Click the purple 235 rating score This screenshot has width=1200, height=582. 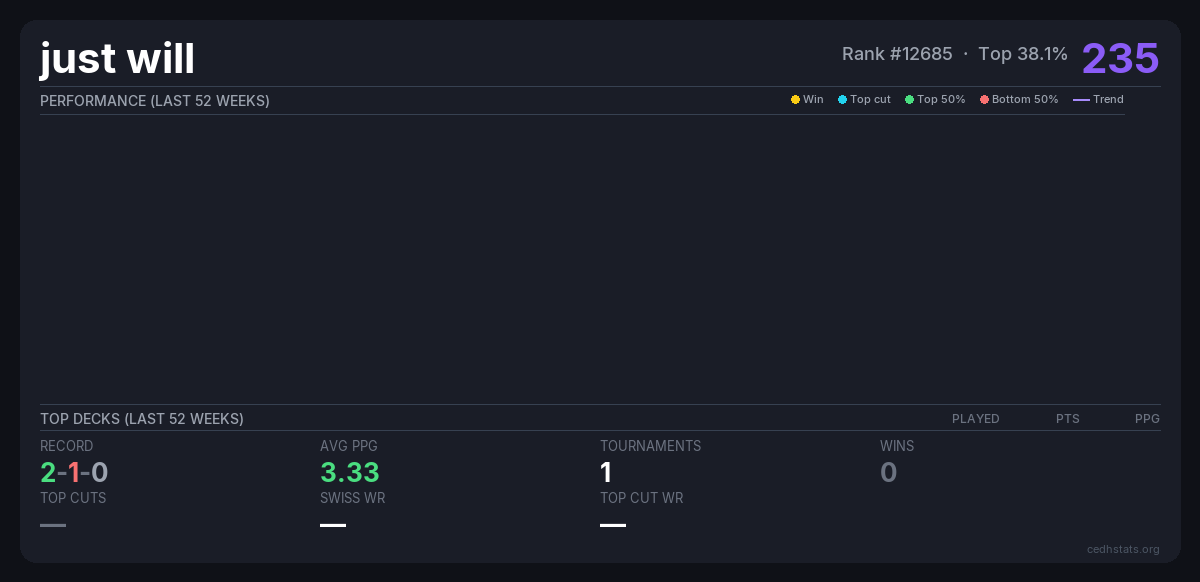[x=1120, y=58]
